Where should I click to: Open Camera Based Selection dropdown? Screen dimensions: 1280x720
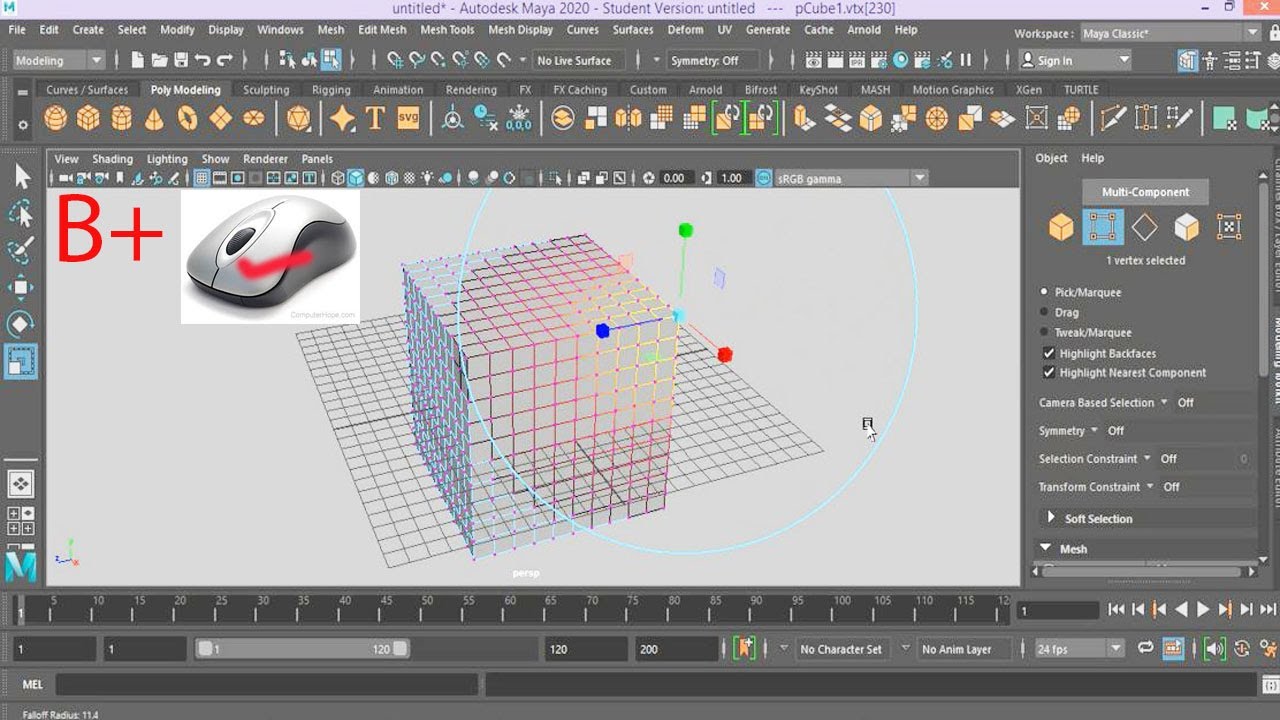tap(1163, 402)
